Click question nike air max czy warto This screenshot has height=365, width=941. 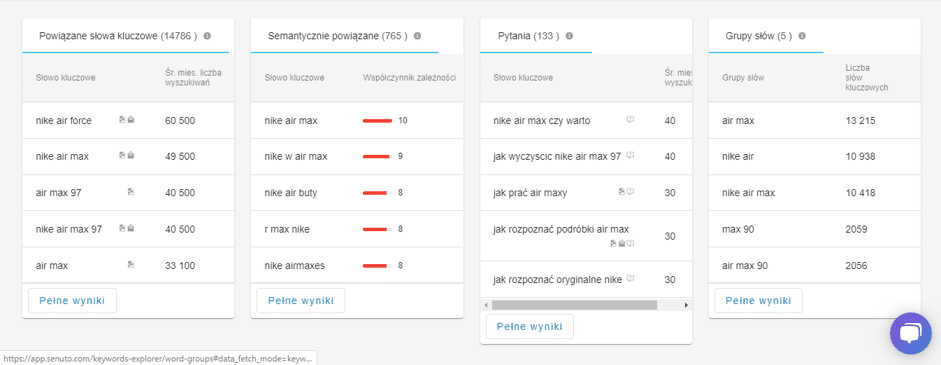tap(542, 121)
